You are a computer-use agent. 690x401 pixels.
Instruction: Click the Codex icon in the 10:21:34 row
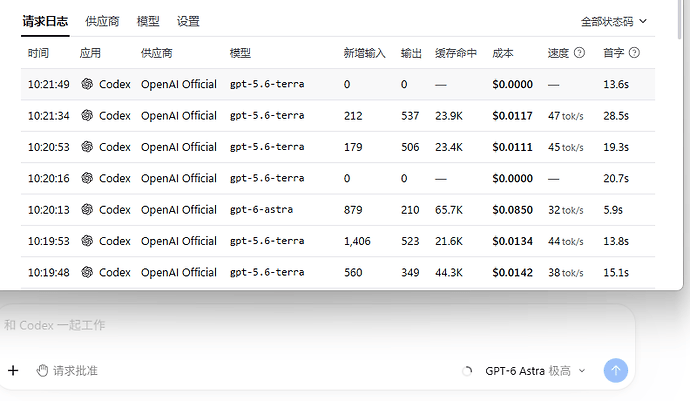tap(87, 115)
